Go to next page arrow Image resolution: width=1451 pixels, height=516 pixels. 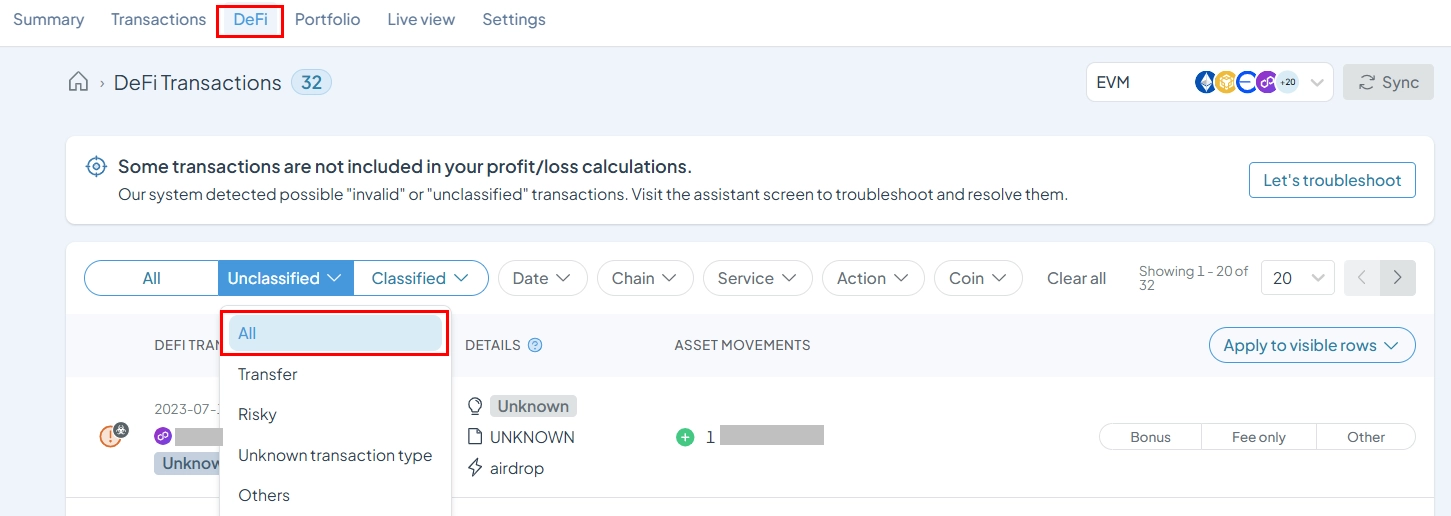(x=1398, y=278)
